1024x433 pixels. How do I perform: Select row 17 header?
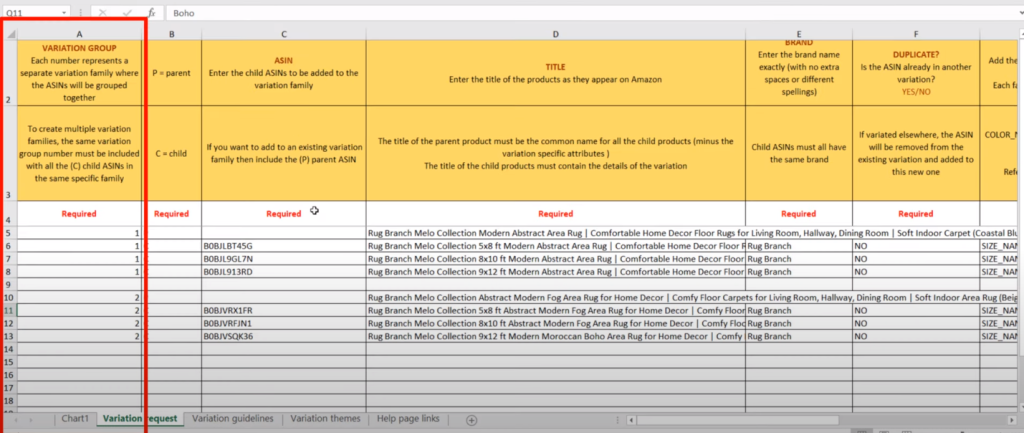tap(8, 388)
